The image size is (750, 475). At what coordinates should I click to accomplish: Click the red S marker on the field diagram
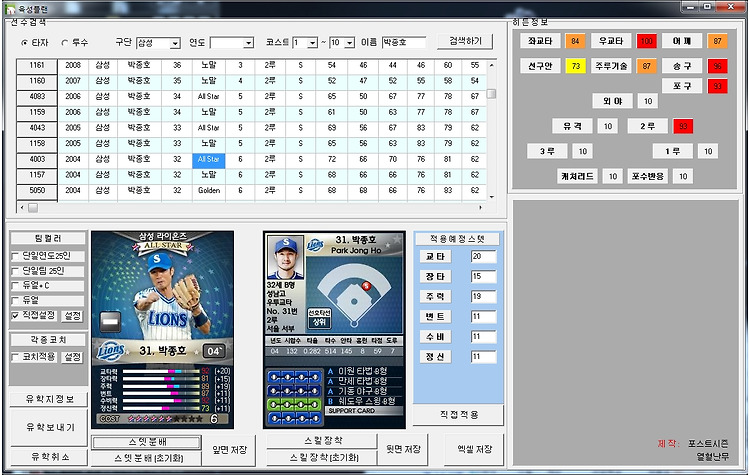(x=366, y=286)
